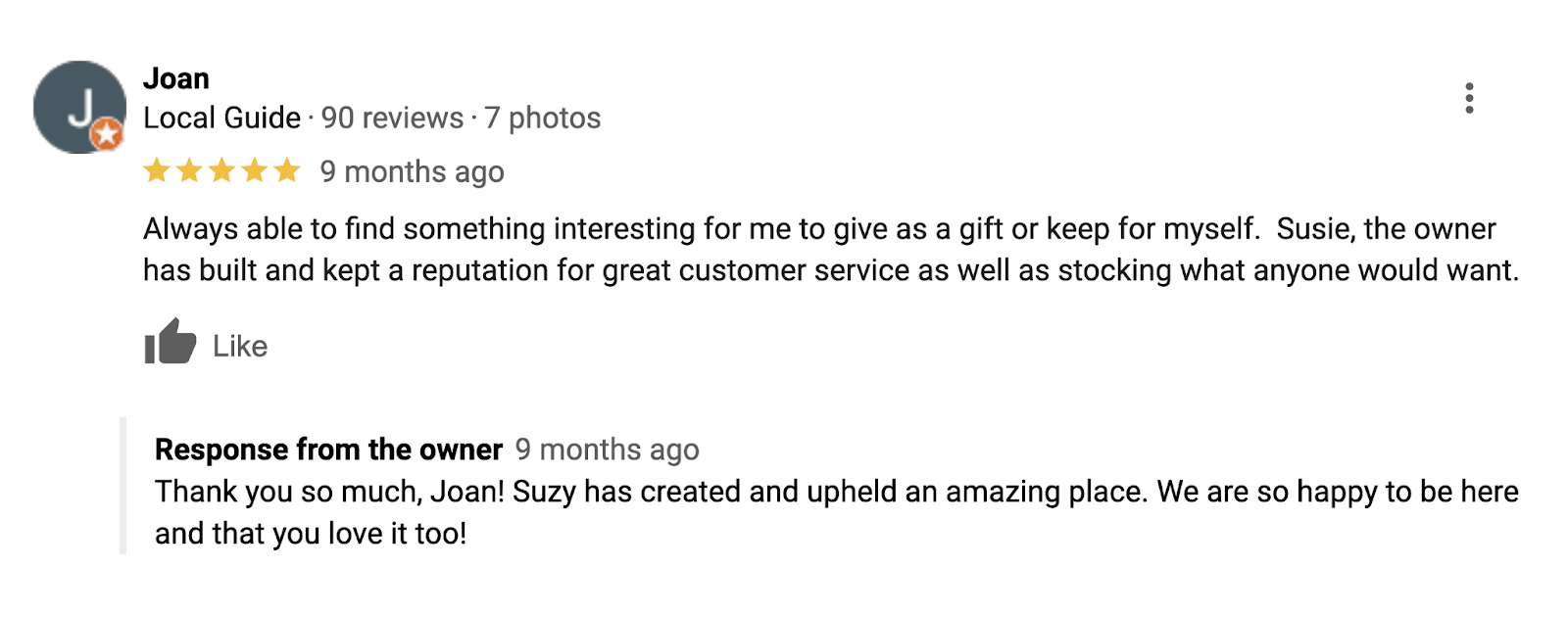Viewport: 1568px width, 617px height.
Task: Click the reviewer name Joan
Action: [176, 77]
